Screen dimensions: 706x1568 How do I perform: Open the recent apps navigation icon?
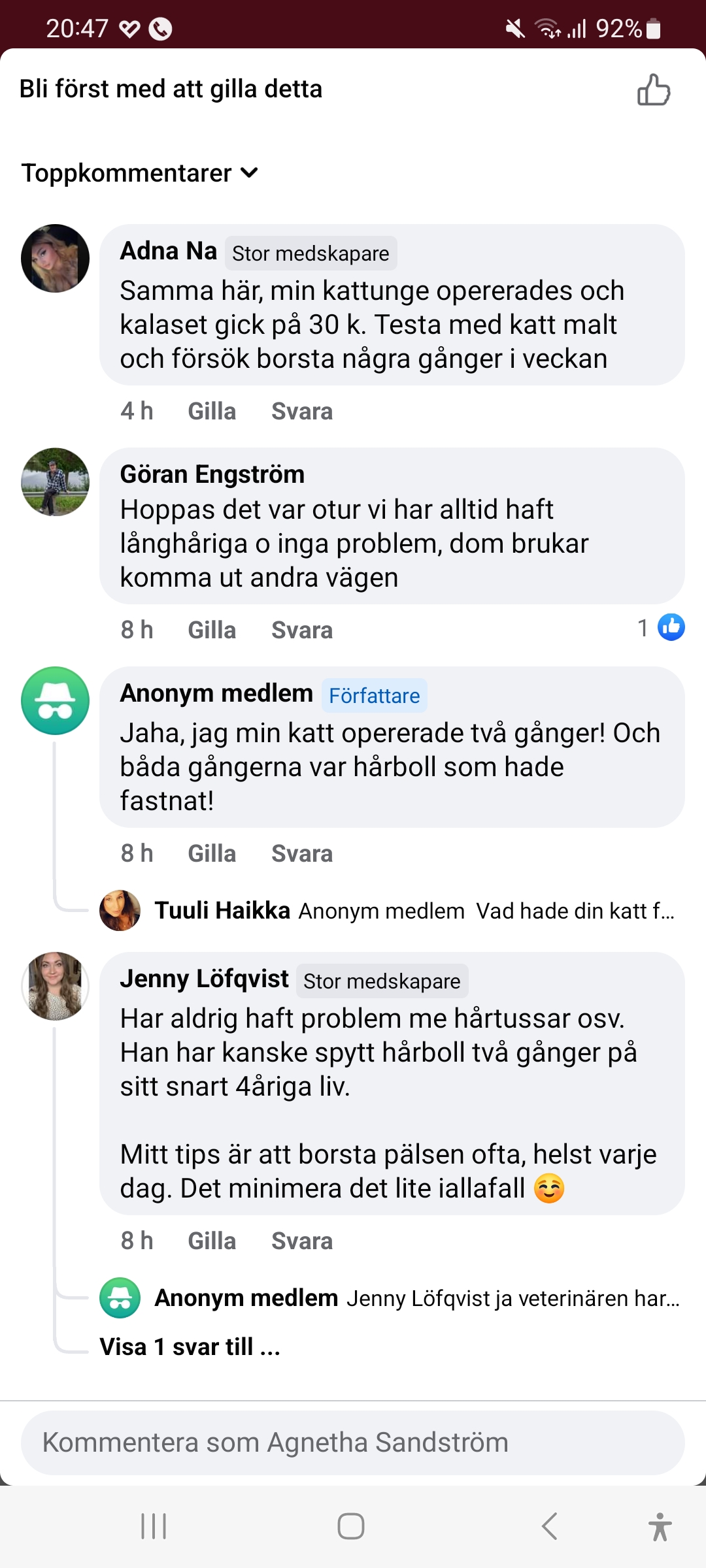pos(154,1527)
